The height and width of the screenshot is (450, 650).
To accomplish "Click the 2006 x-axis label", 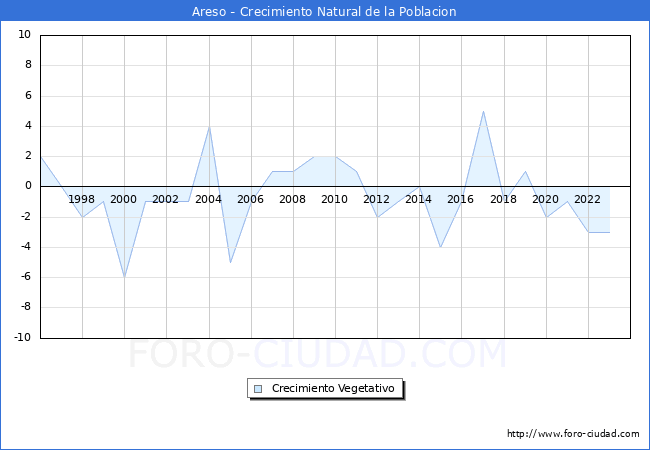I will point(250,199).
